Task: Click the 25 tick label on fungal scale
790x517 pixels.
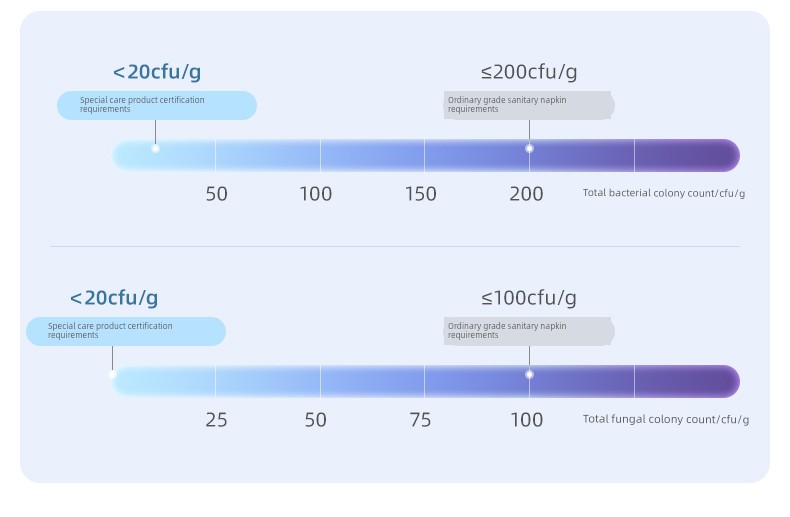Action: coord(216,420)
